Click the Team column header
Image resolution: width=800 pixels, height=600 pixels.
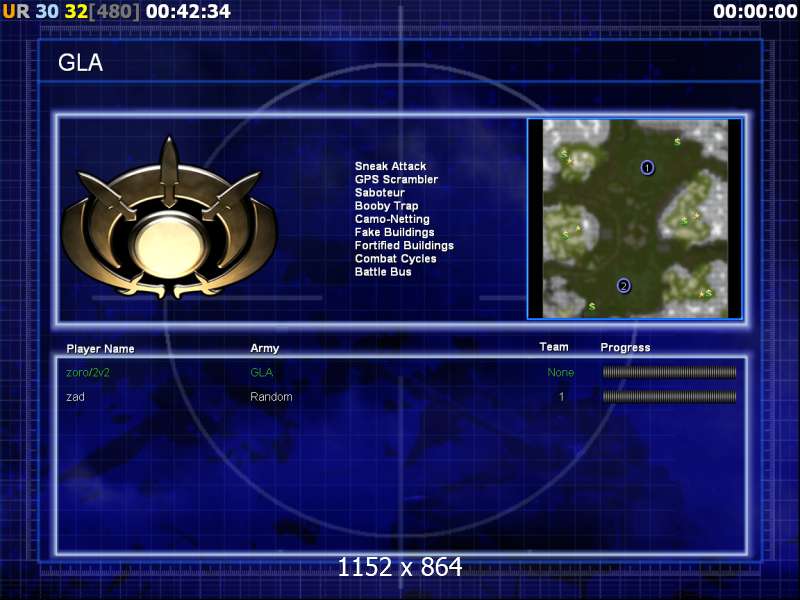(554, 347)
